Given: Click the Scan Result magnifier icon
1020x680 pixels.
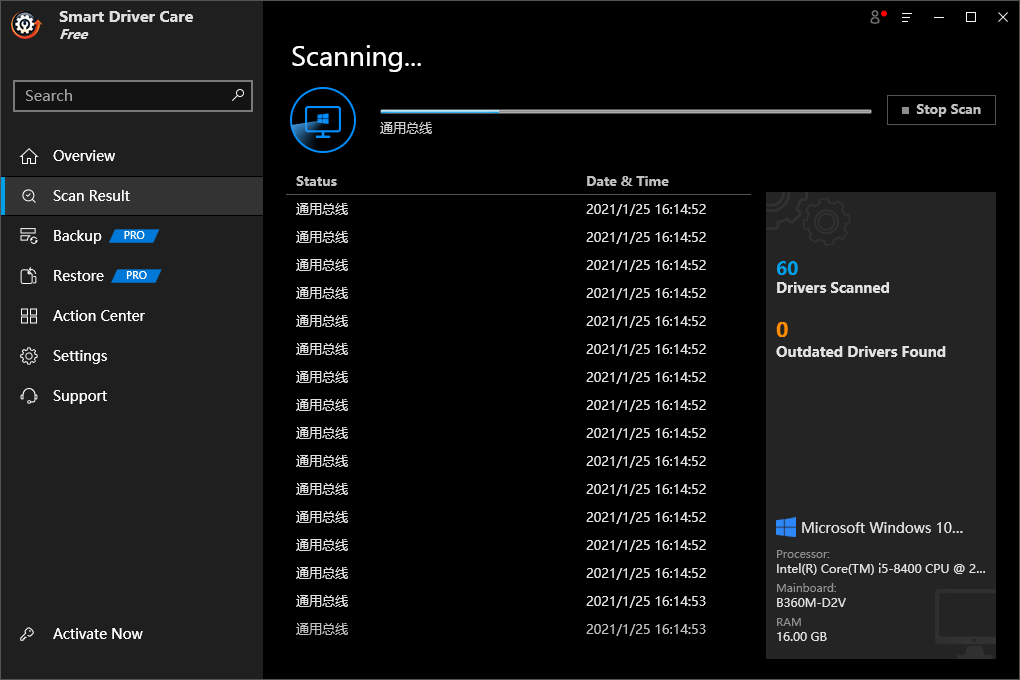Looking at the screenshot, I should (x=29, y=196).
